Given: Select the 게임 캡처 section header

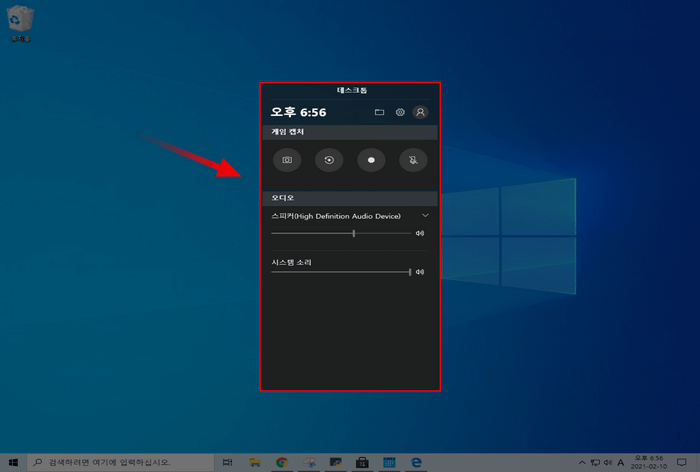Looking at the screenshot, I should (350, 132).
